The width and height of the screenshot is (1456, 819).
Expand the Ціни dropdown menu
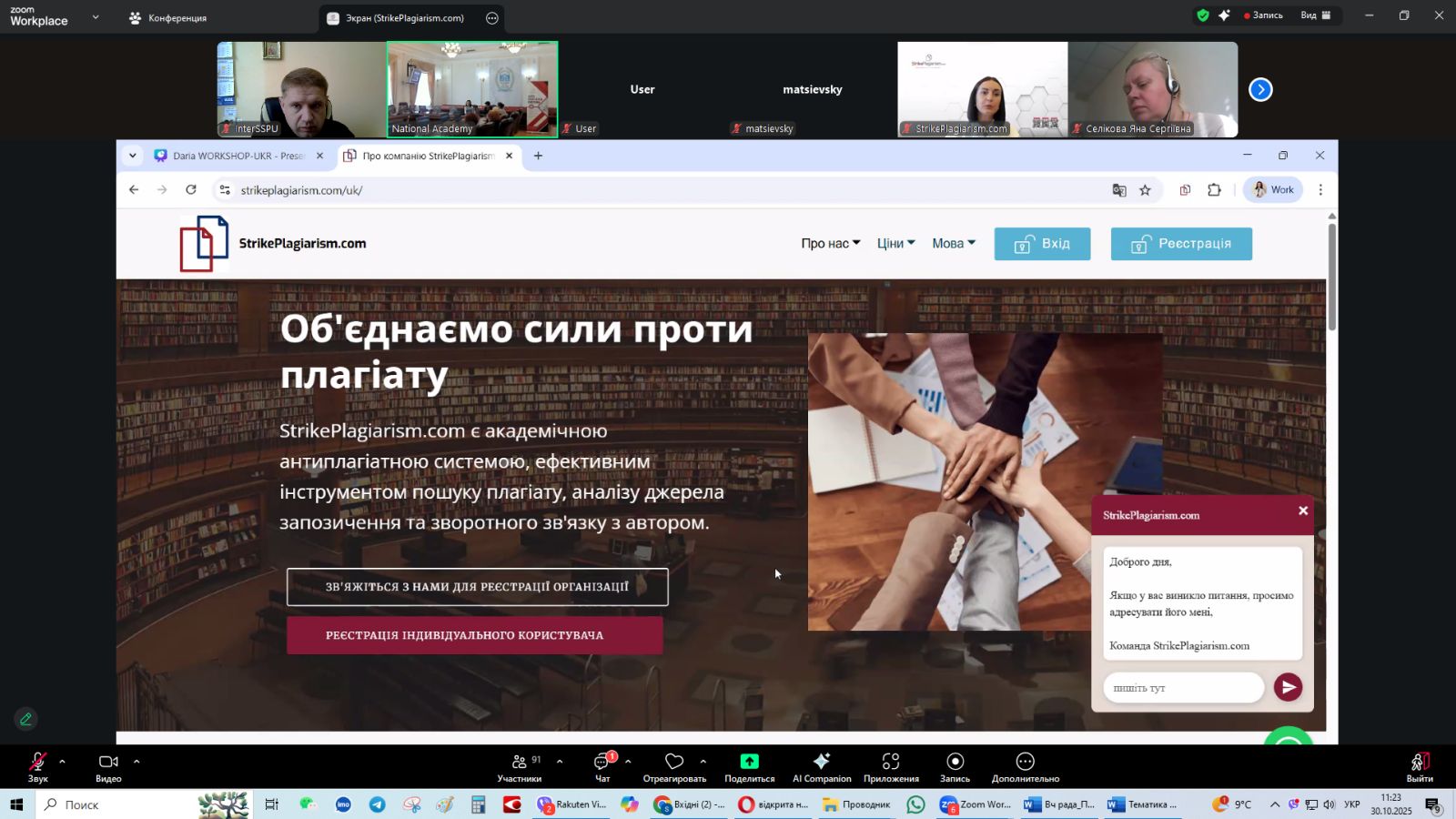coord(895,244)
